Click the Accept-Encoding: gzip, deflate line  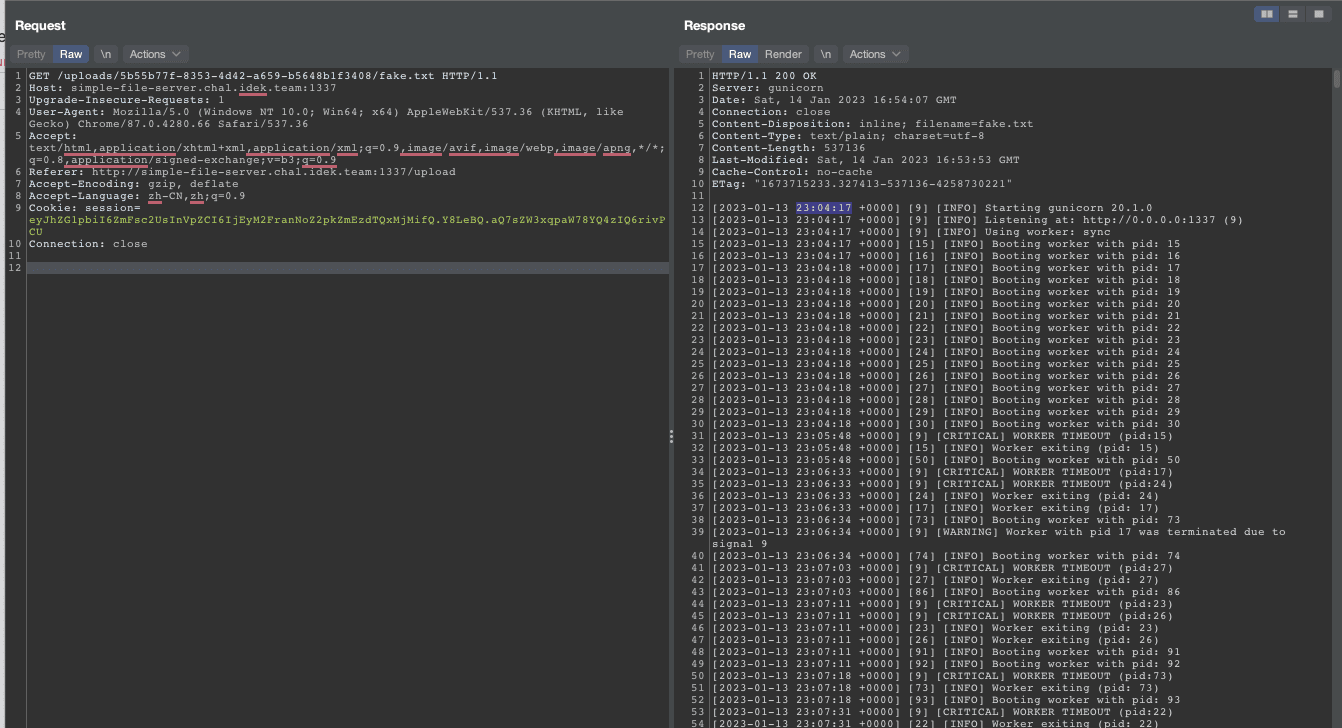coord(134,184)
